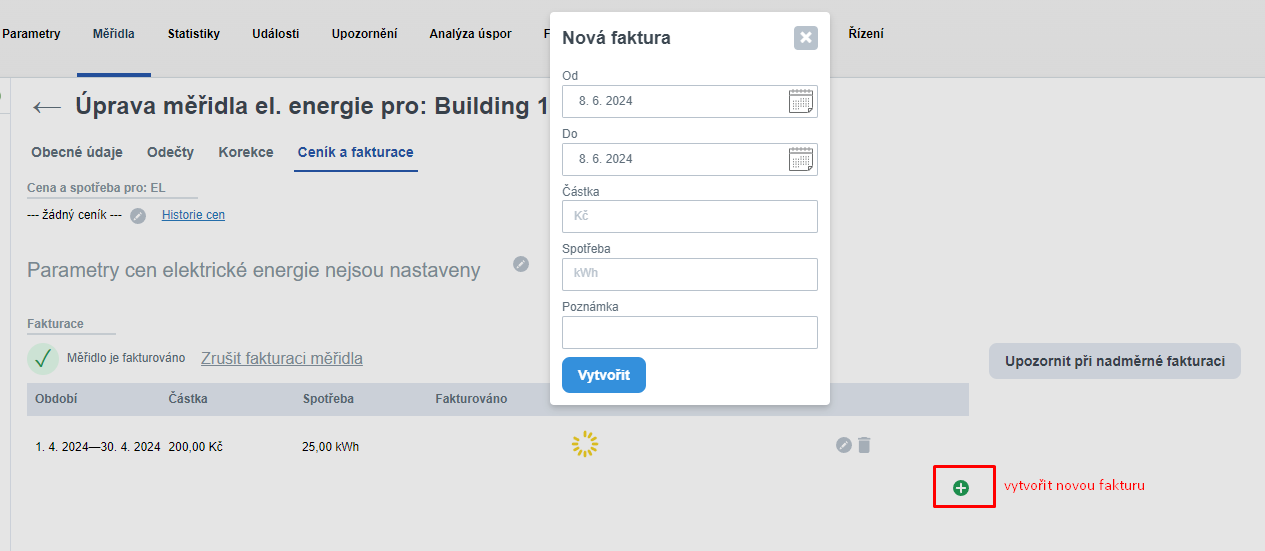Click Zrušit fakturaci měřidla link
The height and width of the screenshot is (551, 1265).
[x=282, y=358]
